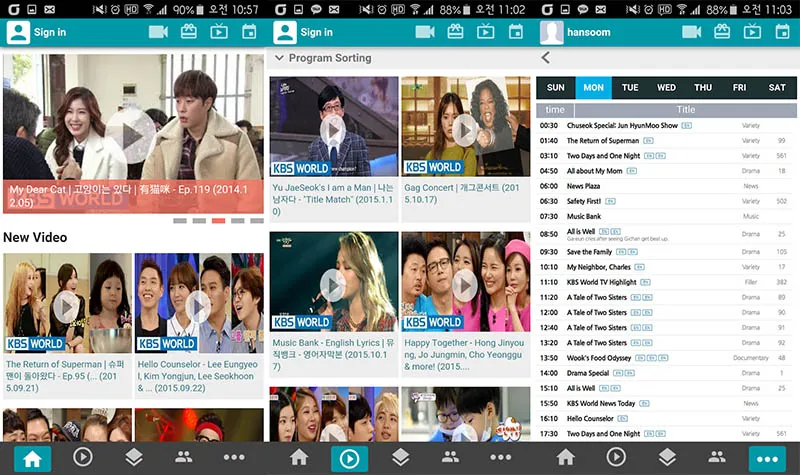Tap the video camera icon in Program Sorting screen header
The height and width of the screenshot is (475, 800).
425,32
